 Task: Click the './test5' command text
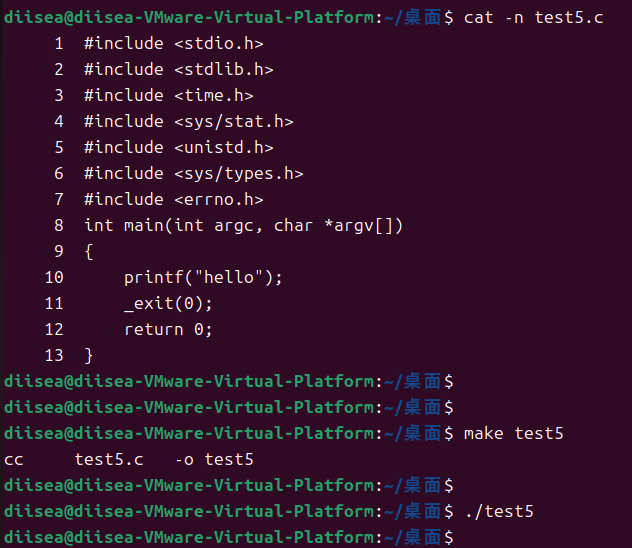pyautogui.click(x=499, y=512)
